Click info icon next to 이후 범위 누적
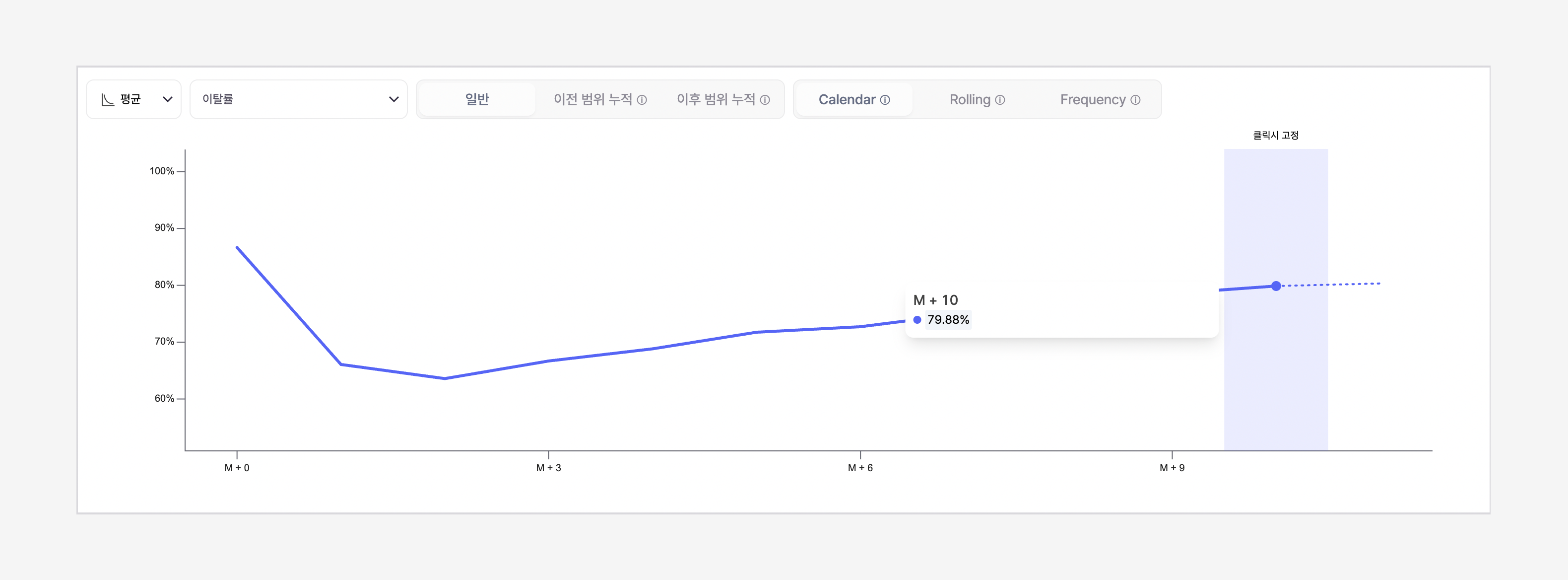Image resolution: width=1568 pixels, height=580 pixels. 765,100
